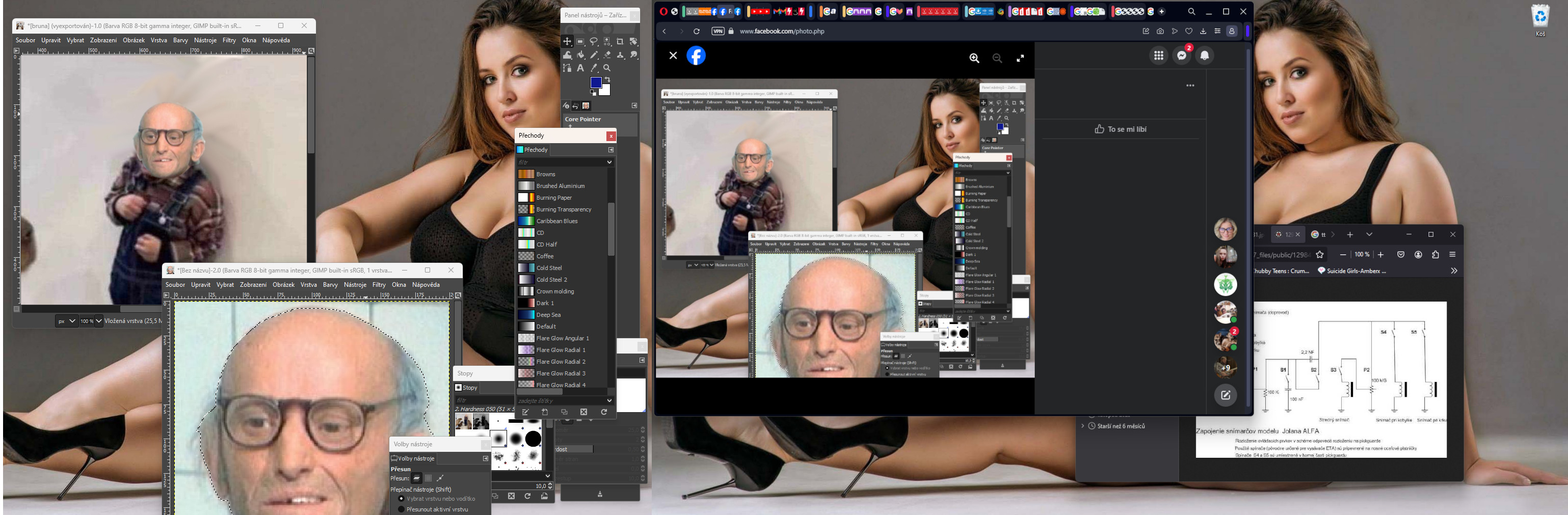Click delete gradient icon in Přechody panel
Screen dimensions: 1568x515
(x=584, y=412)
